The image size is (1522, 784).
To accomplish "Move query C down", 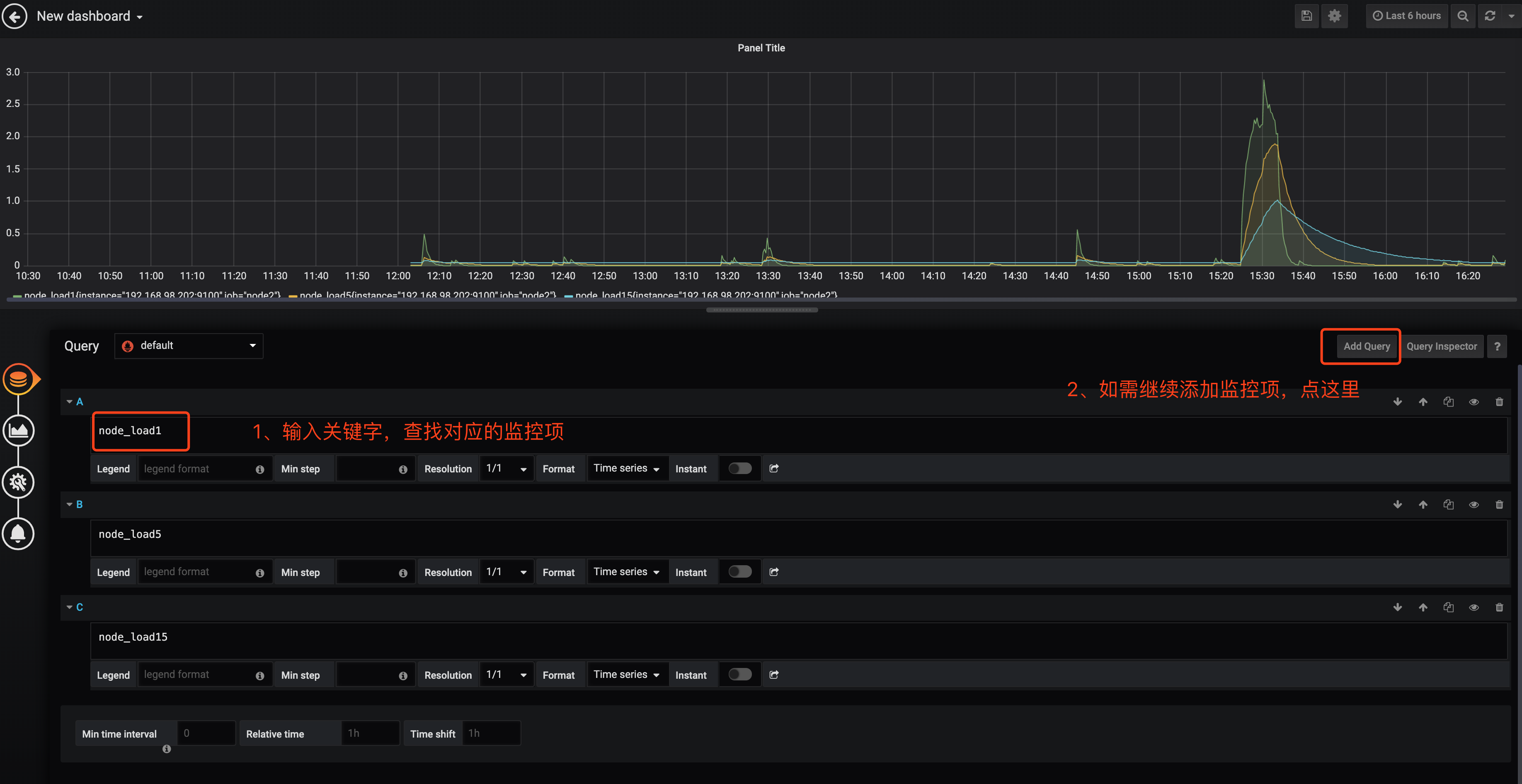I will click(1397, 607).
